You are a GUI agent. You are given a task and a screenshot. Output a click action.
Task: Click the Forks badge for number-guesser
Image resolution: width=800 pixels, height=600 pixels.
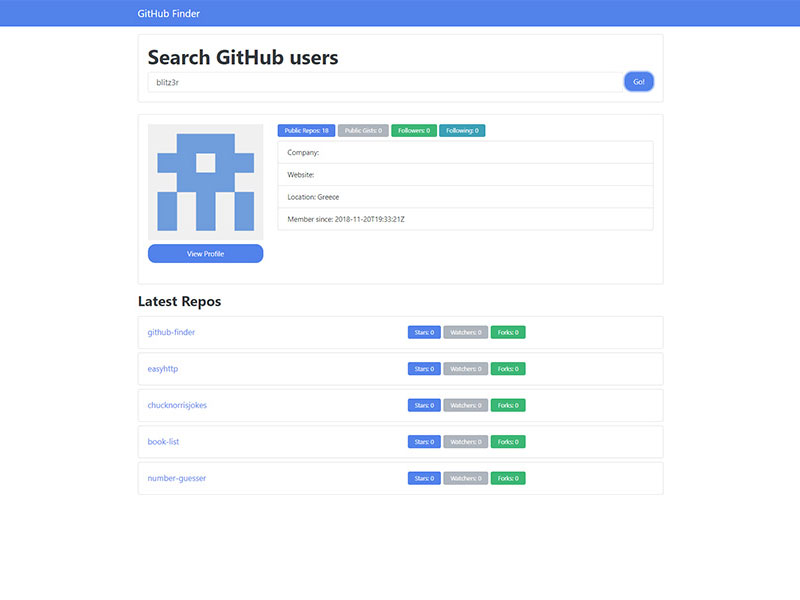point(508,478)
